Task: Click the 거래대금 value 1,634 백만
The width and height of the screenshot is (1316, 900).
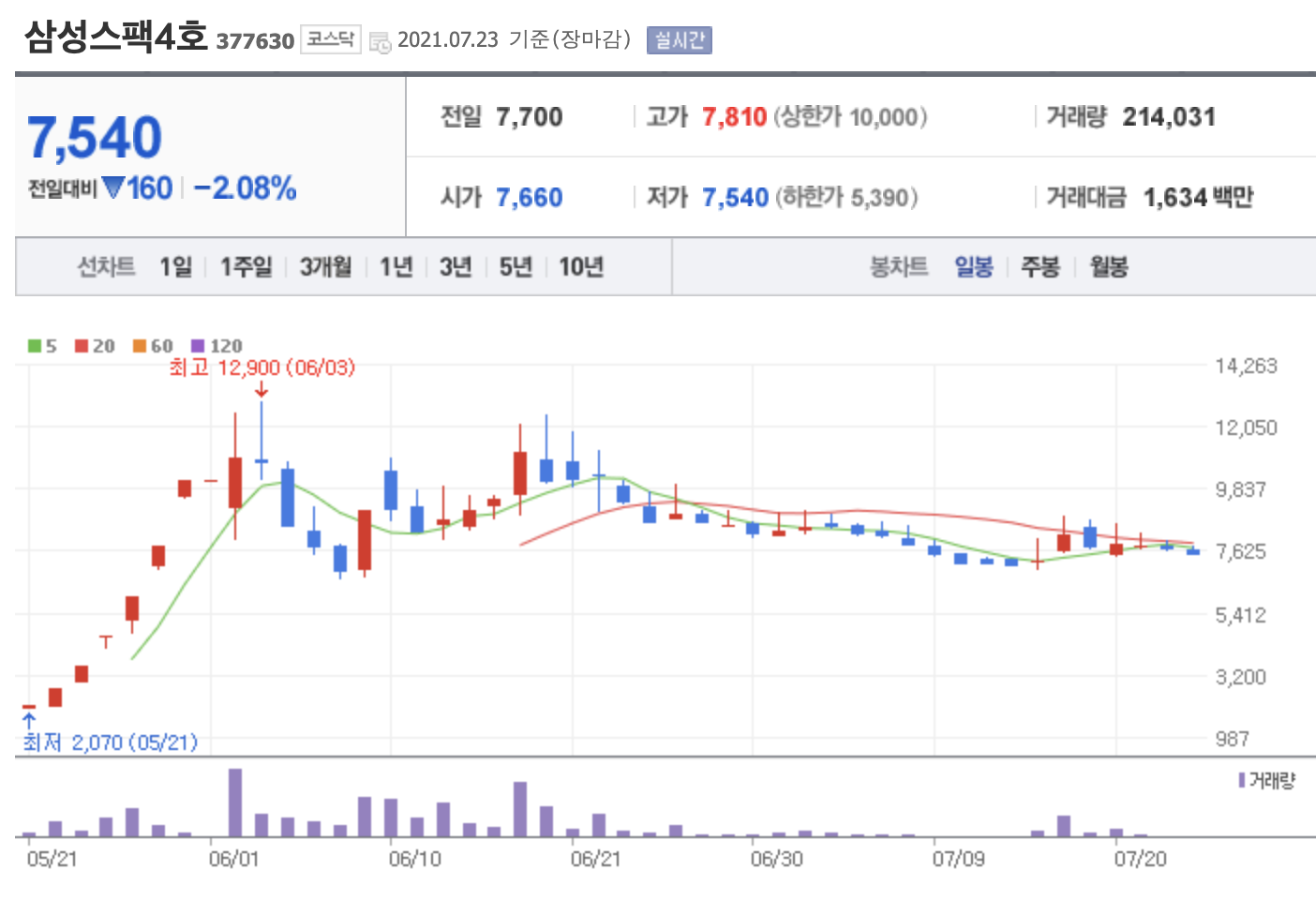Action: [1198, 198]
